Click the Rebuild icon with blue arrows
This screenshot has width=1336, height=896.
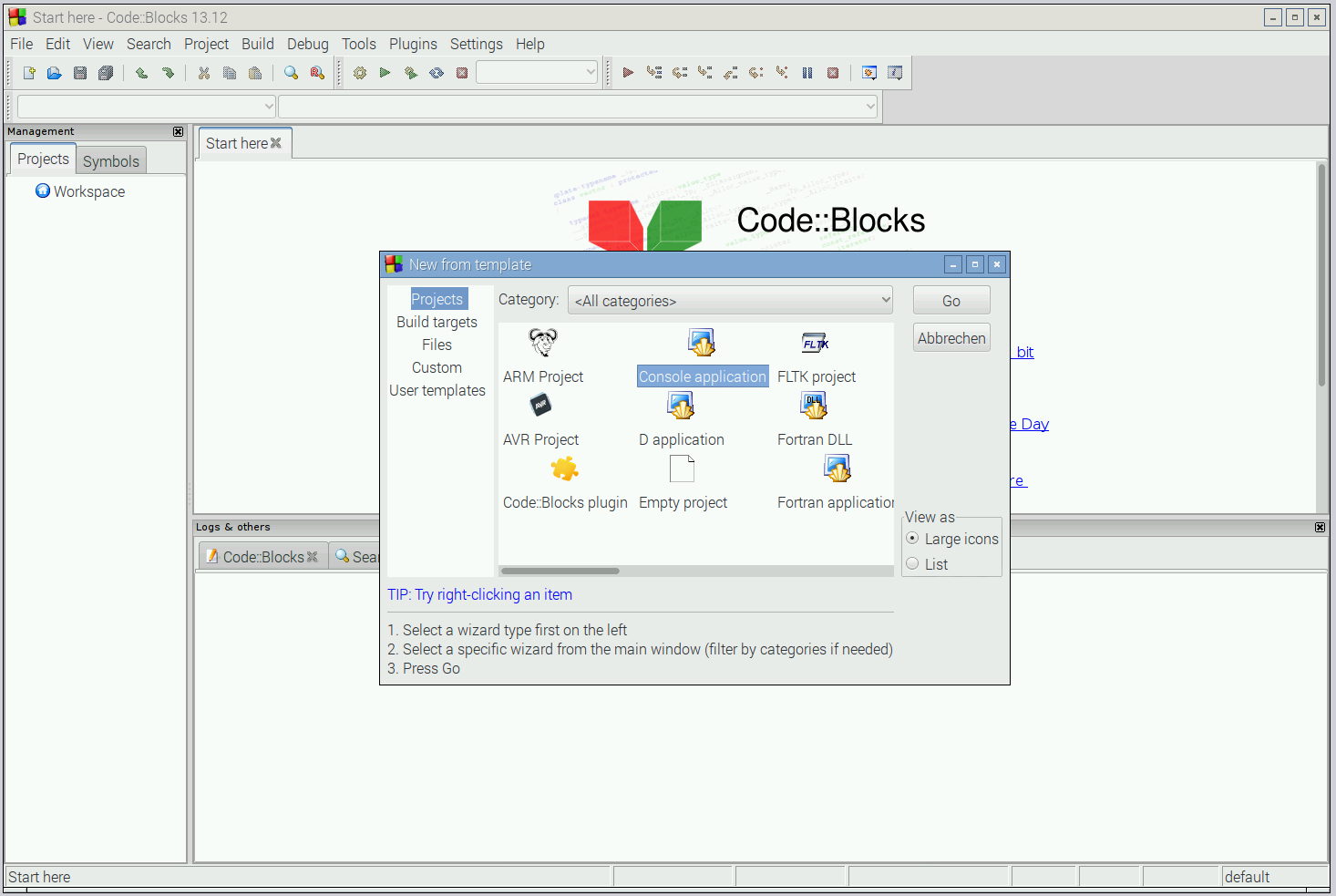tap(436, 73)
